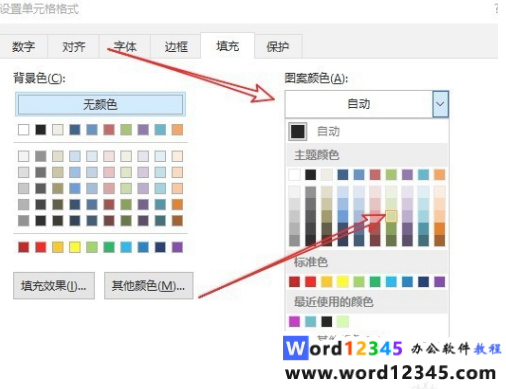506x389 pixels.
Task: Select blue in dropdown 标准色 row
Action: click(x=407, y=282)
